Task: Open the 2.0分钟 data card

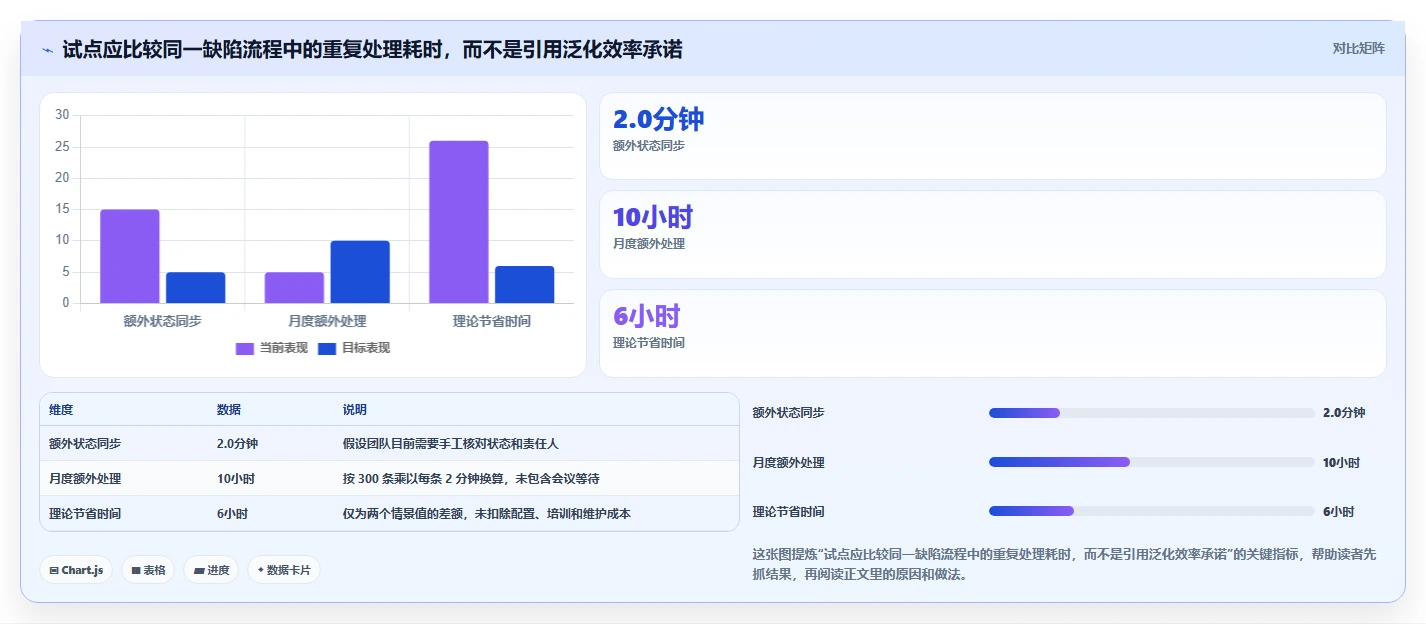Action: point(992,136)
